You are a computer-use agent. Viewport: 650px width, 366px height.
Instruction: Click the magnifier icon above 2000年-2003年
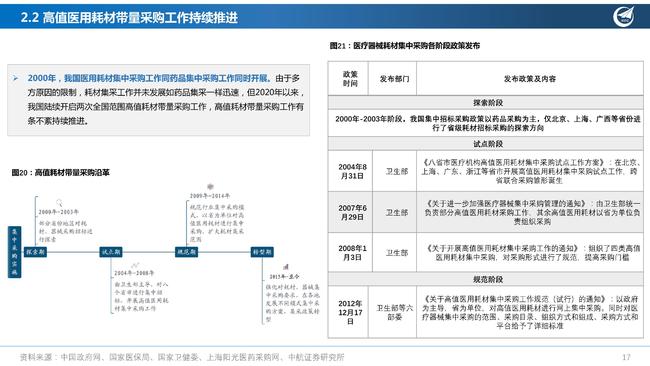(59, 203)
